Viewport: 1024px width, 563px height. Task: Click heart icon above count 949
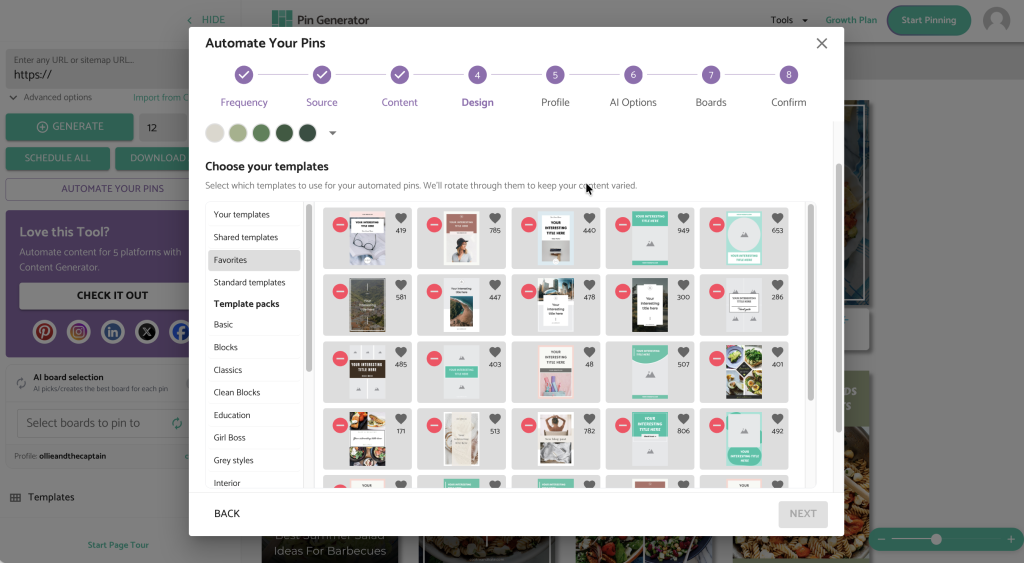tap(683, 218)
